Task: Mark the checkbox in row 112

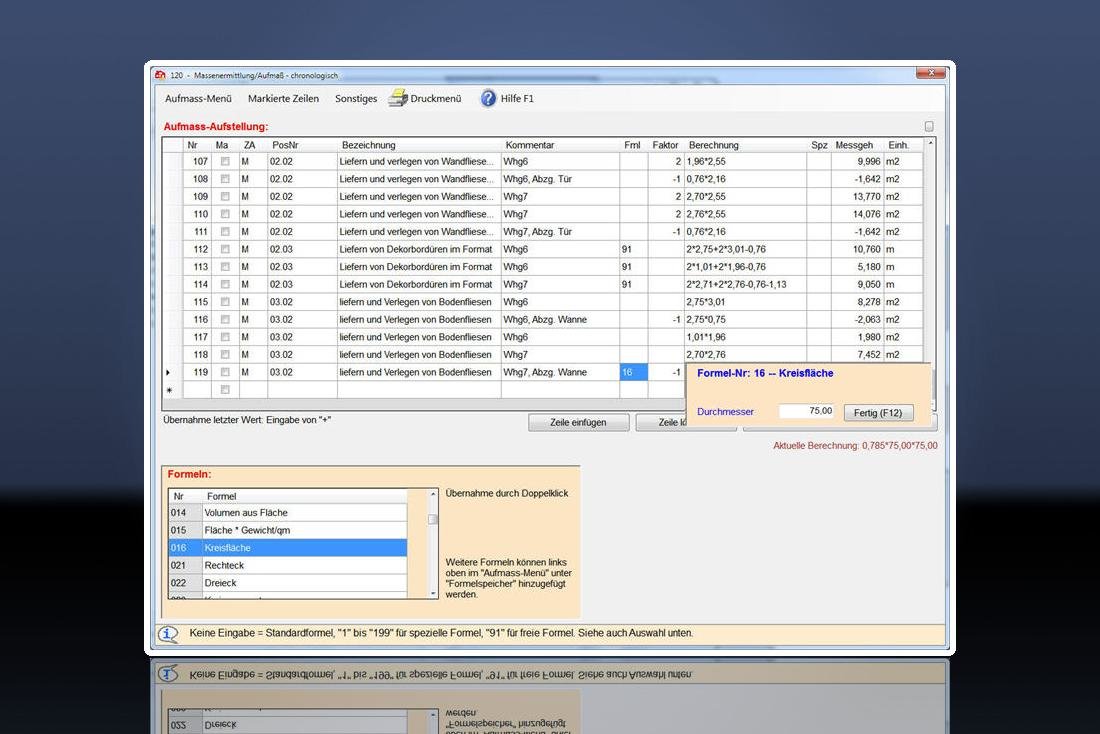Action: 225,249
